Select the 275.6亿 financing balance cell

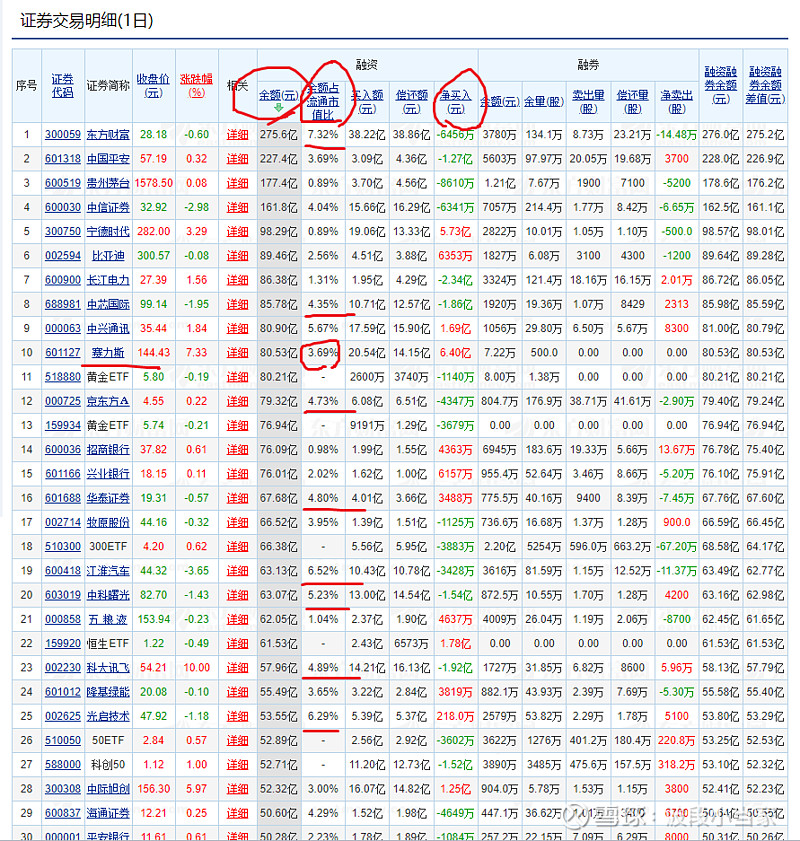279,135
